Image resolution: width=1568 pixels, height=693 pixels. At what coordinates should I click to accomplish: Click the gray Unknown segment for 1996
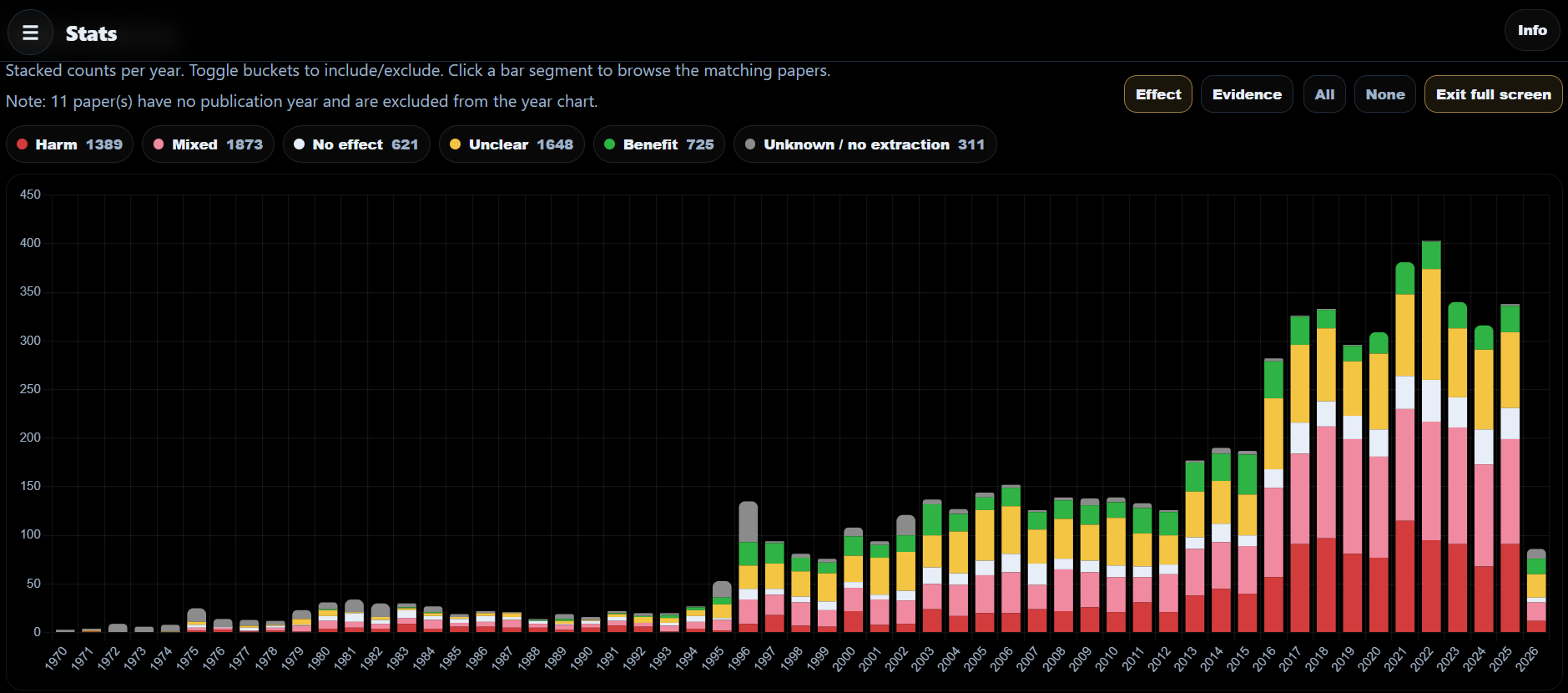tap(749, 522)
